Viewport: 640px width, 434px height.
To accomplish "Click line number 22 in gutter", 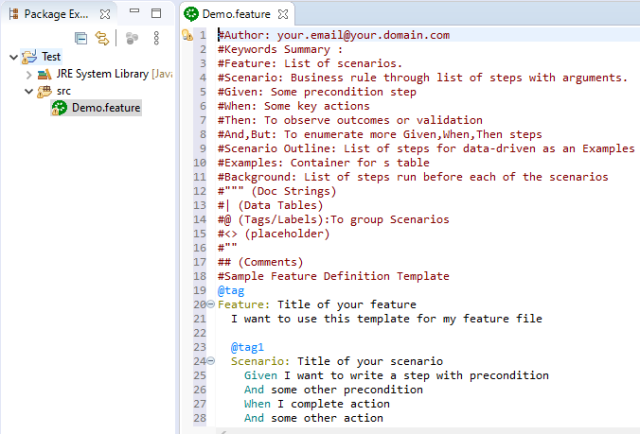I will 200,333.
